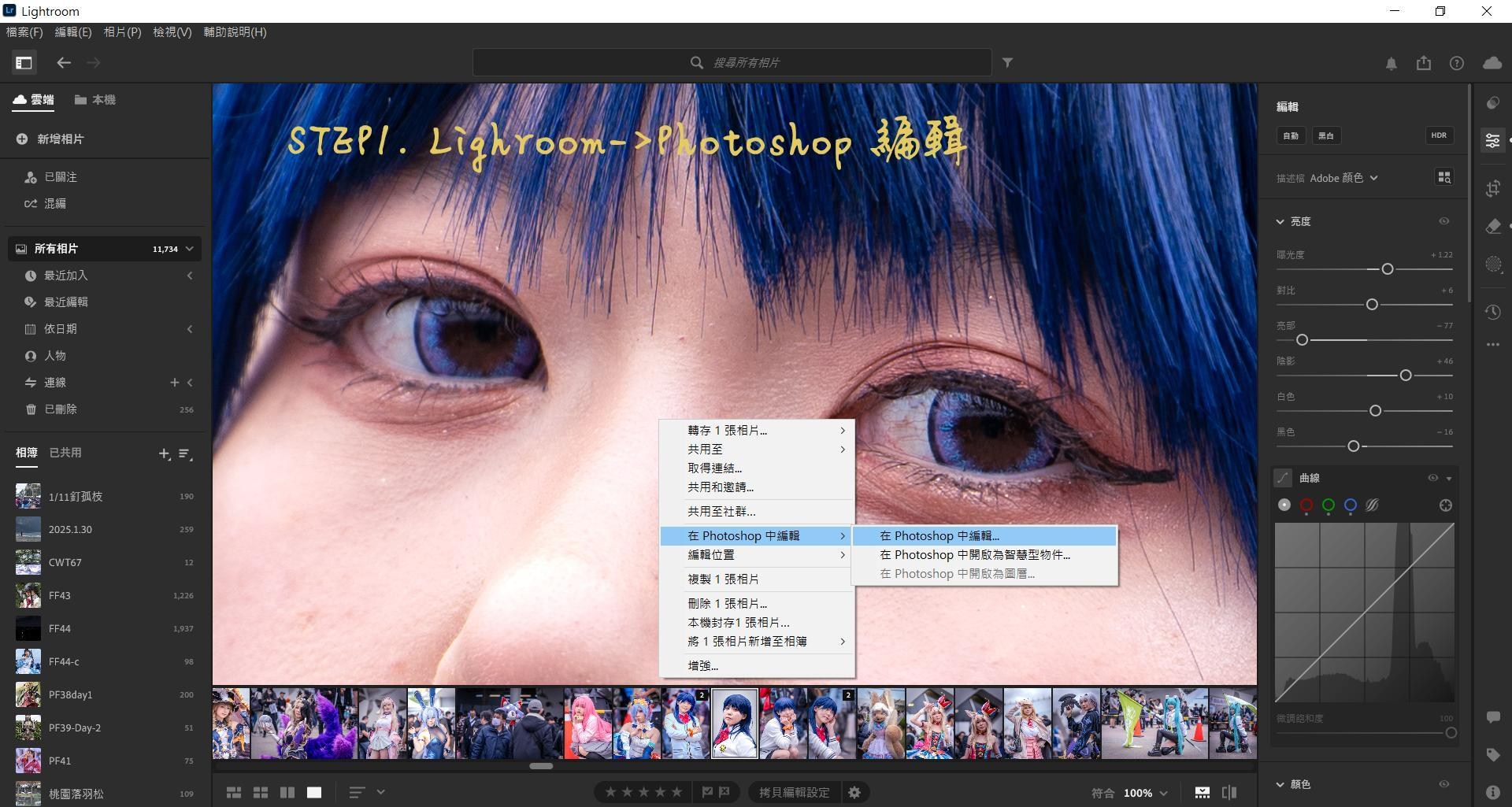Open the Adobe 顏色 profile dropdown
1512x807 pixels.
(1343, 178)
